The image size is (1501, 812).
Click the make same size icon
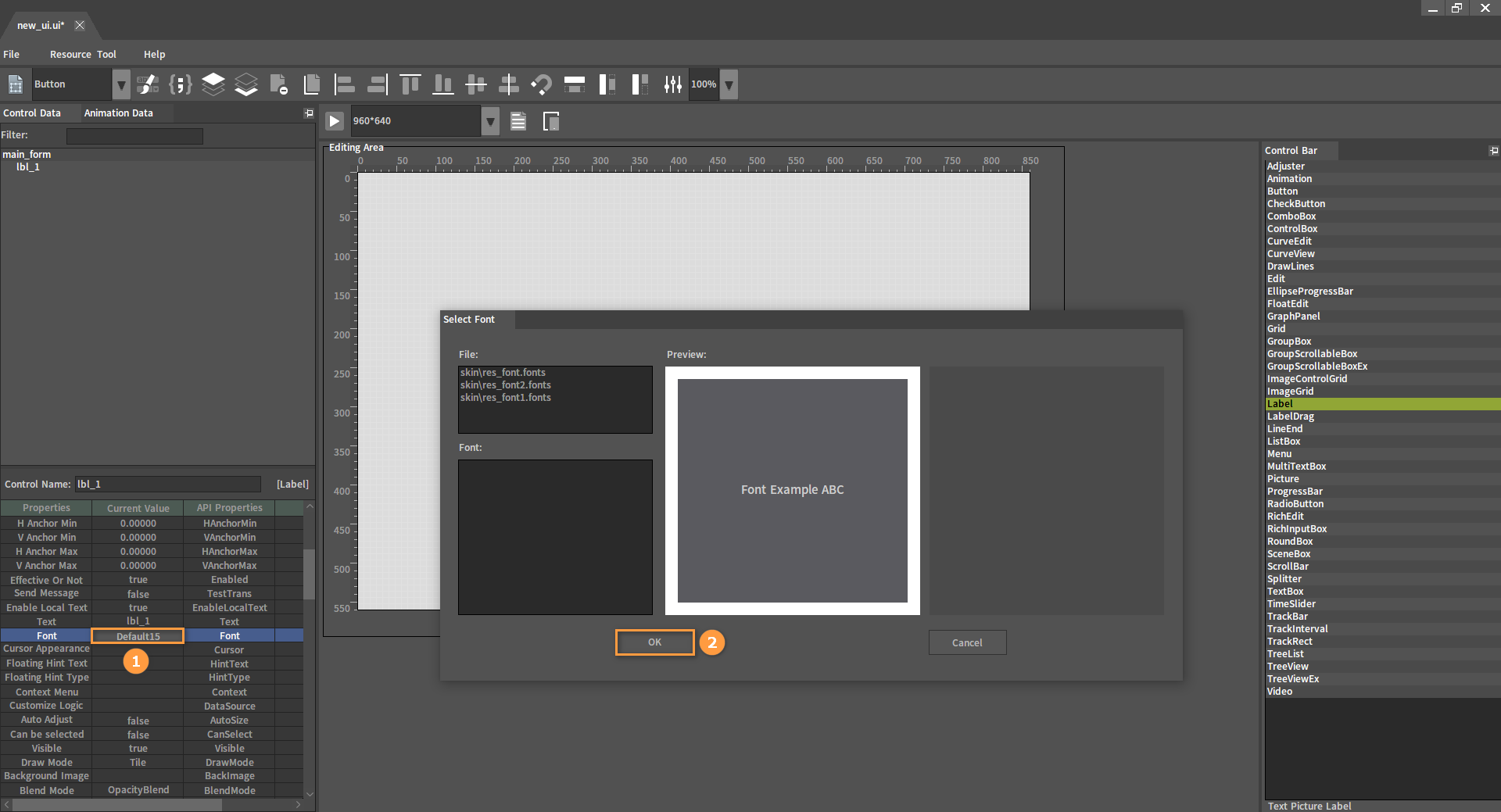pyautogui.click(x=640, y=84)
